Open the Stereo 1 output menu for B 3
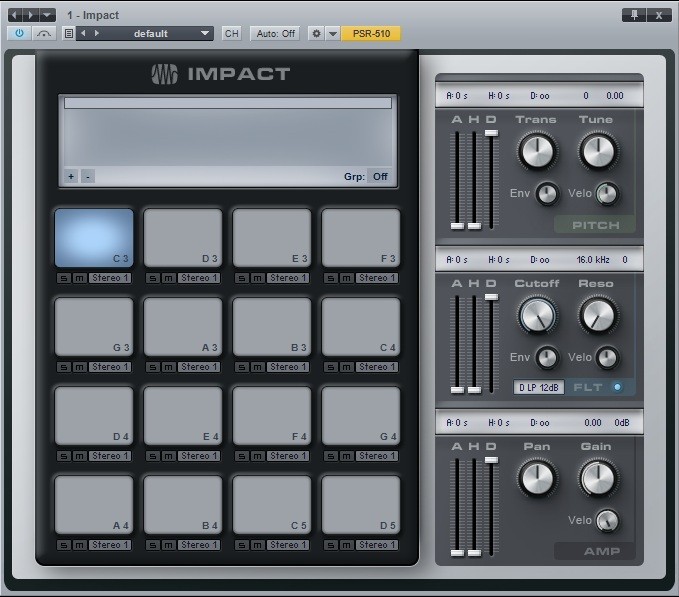The height and width of the screenshot is (597, 679). point(288,367)
